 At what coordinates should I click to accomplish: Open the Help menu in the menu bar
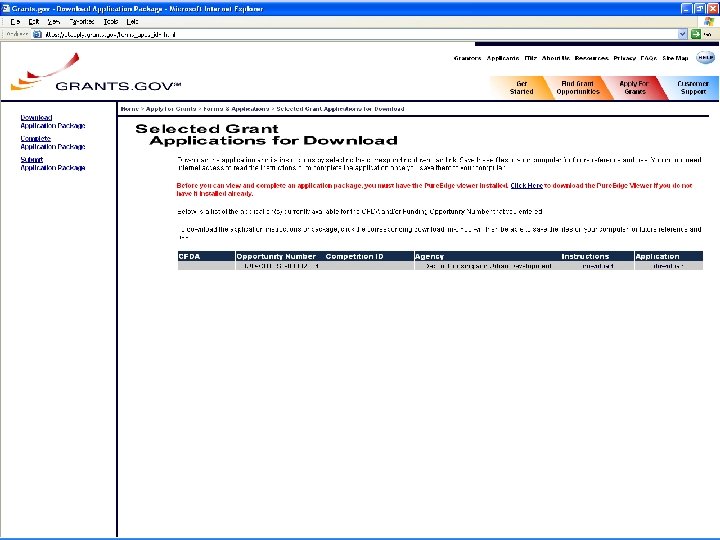tap(132, 22)
